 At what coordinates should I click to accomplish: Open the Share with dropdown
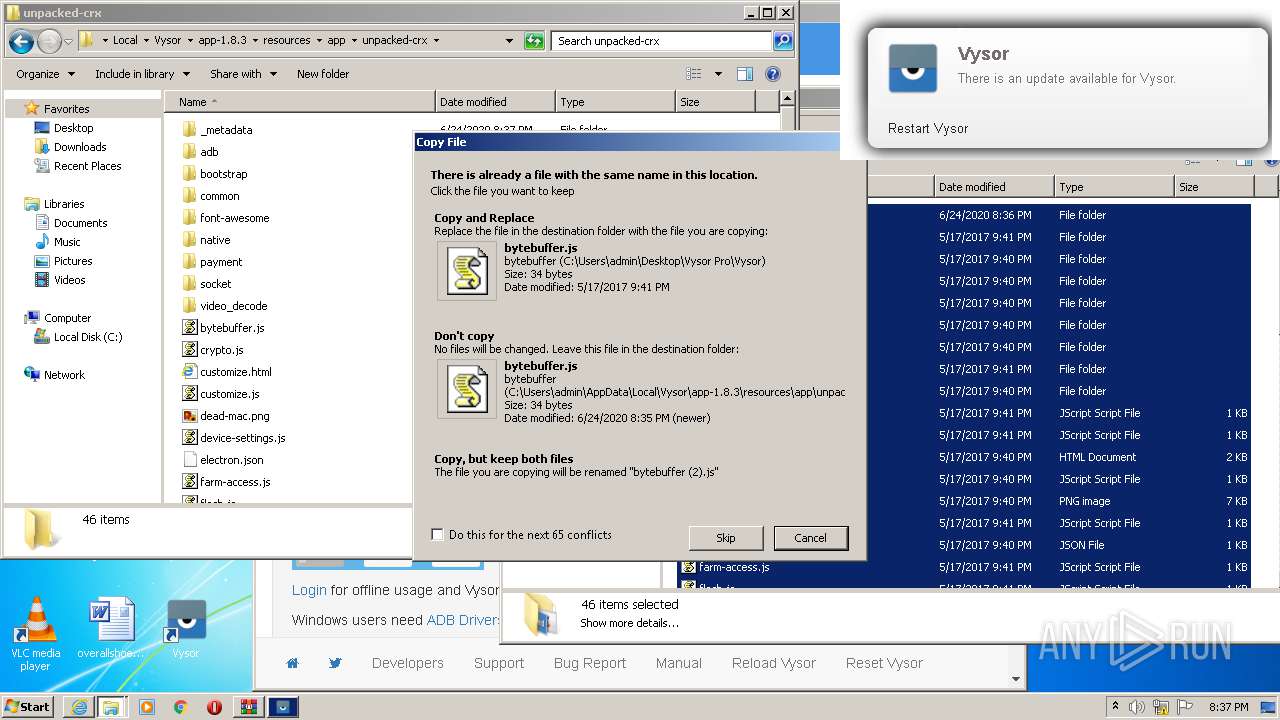point(243,74)
